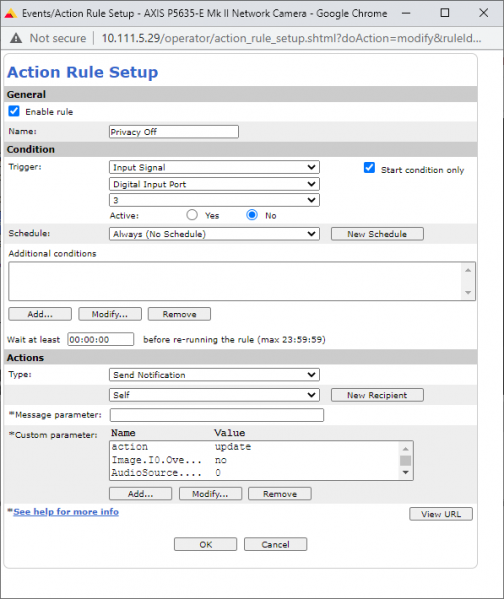Select the AudioSource.... parameter row
Image resolution: width=504 pixels, height=599 pixels.
tap(254, 473)
